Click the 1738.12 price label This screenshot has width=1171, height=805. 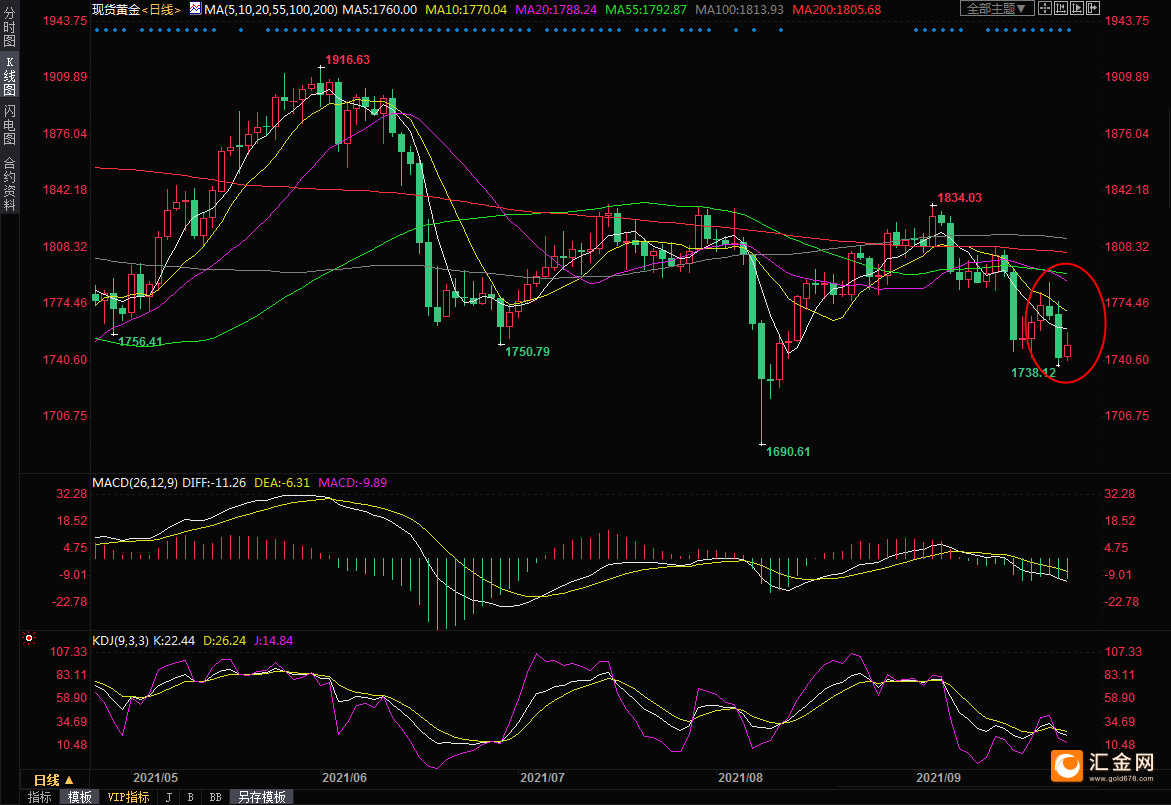[1034, 373]
